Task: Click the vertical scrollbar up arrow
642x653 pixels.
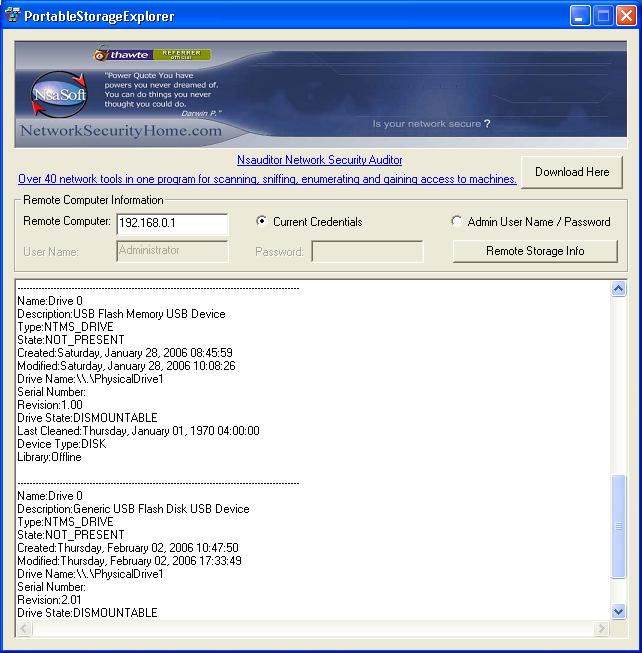Action: tap(618, 289)
